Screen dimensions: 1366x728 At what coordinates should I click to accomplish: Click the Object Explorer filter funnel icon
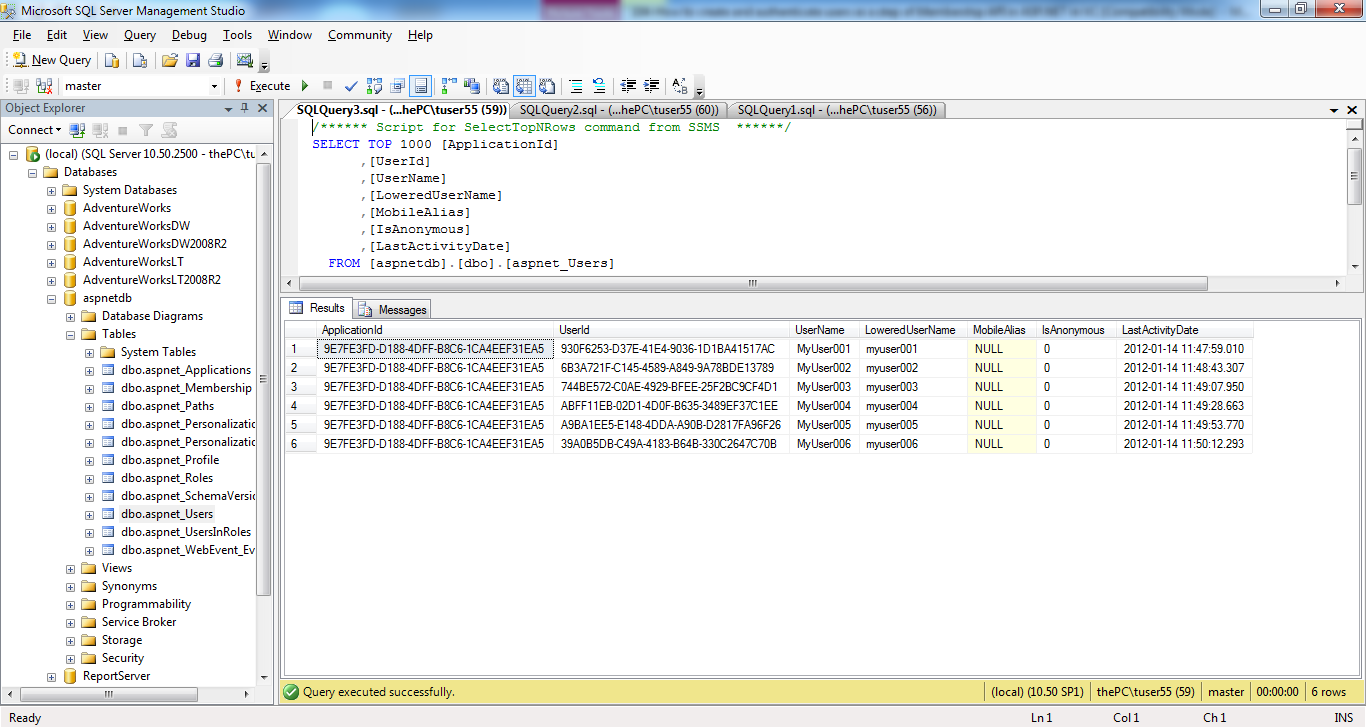pos(146,130)
